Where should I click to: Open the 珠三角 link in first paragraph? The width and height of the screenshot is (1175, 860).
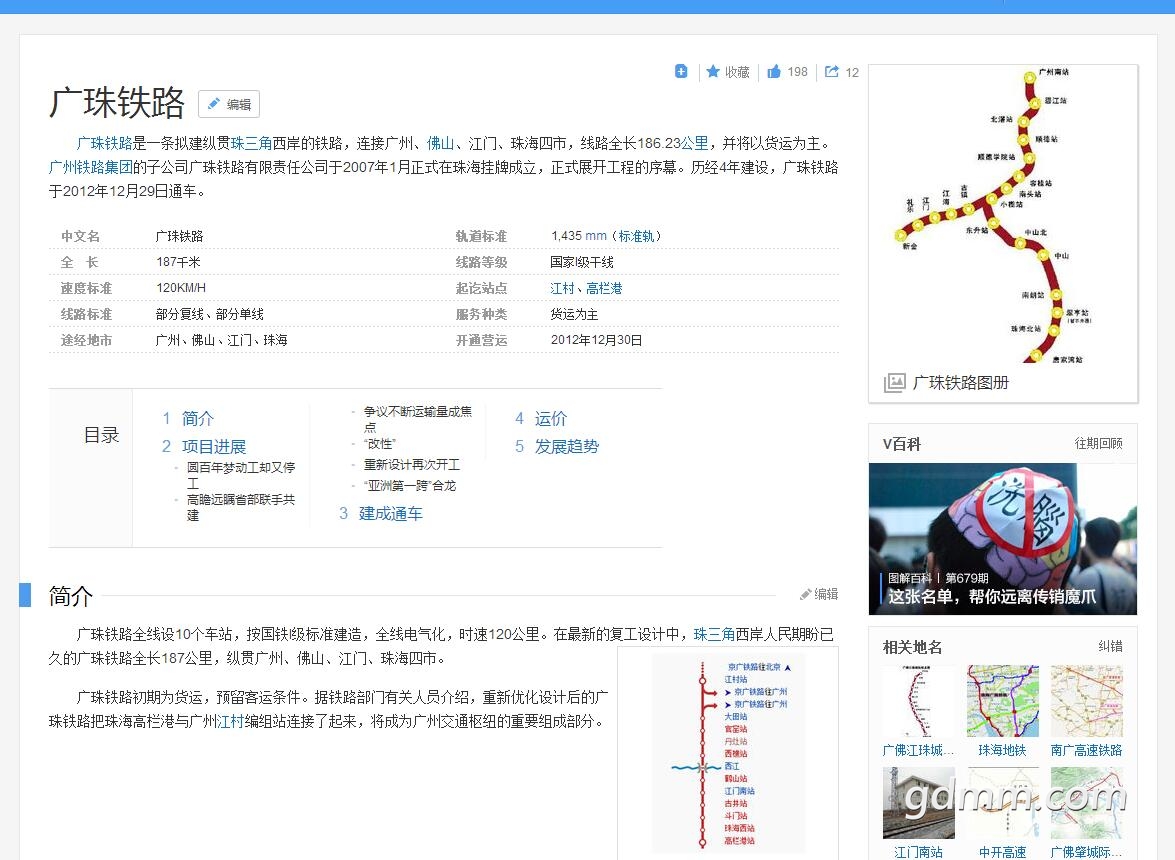click(252, 143)
